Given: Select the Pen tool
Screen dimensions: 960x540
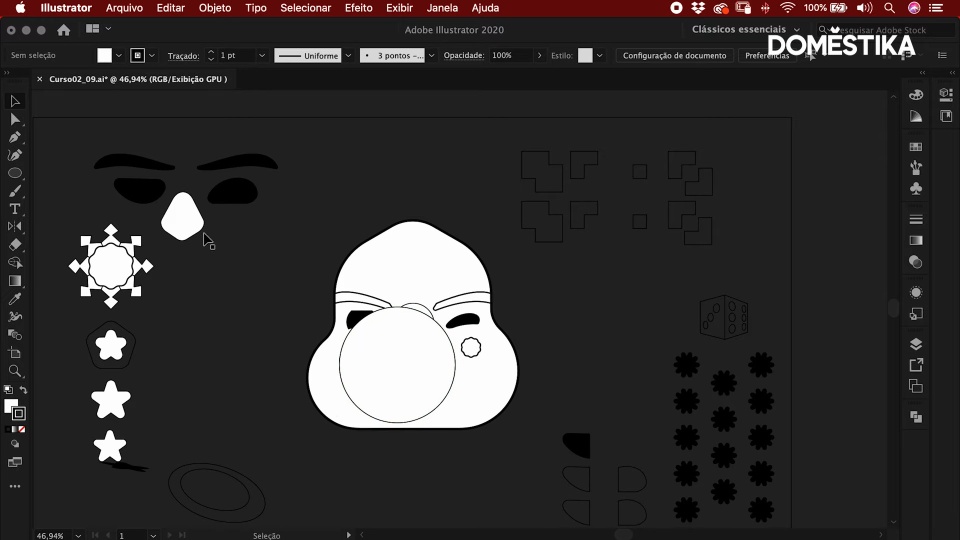Looking at the screenshot, I should point(15,137).
